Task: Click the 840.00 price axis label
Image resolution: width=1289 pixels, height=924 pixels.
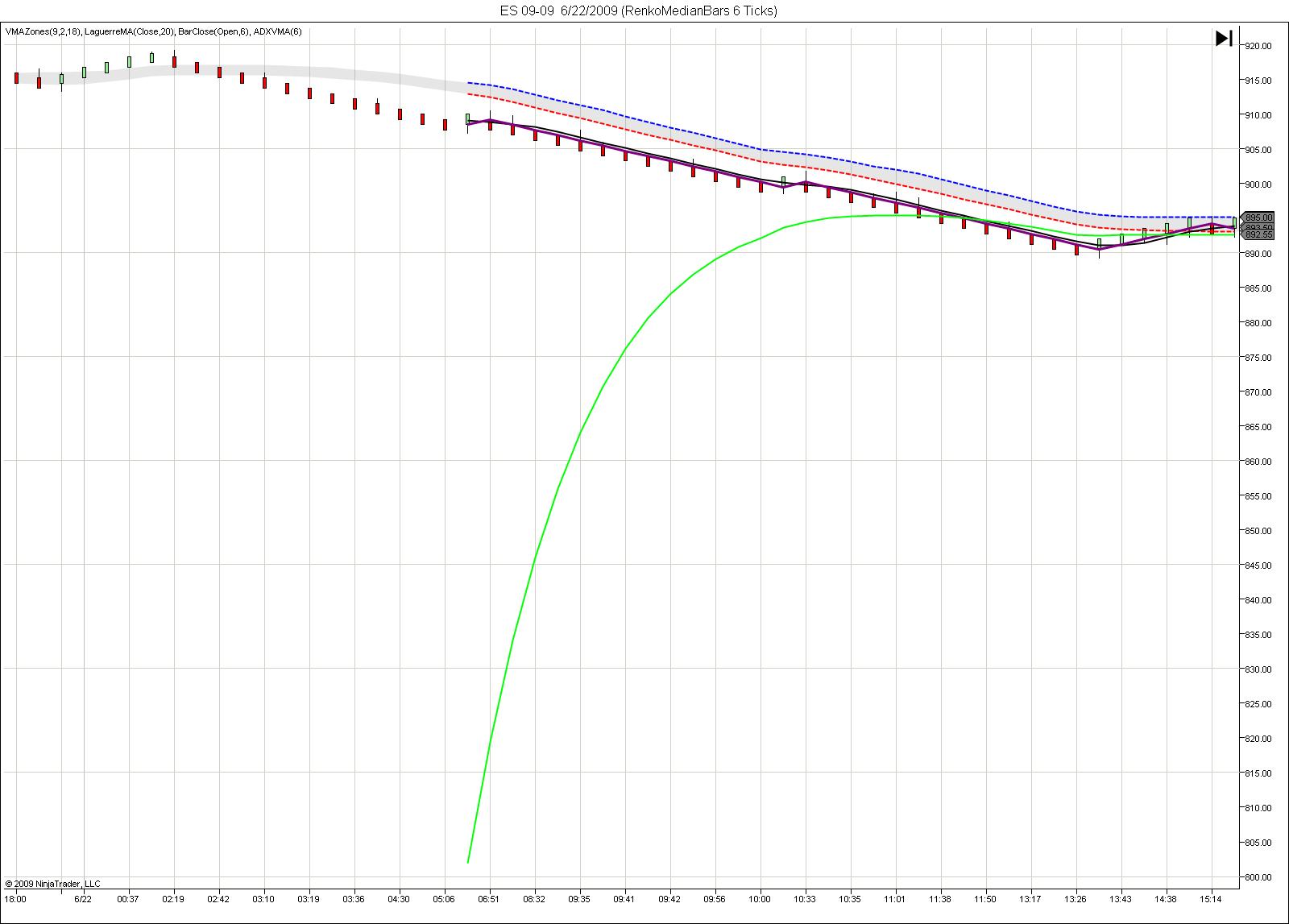Action: (1258, 600)
